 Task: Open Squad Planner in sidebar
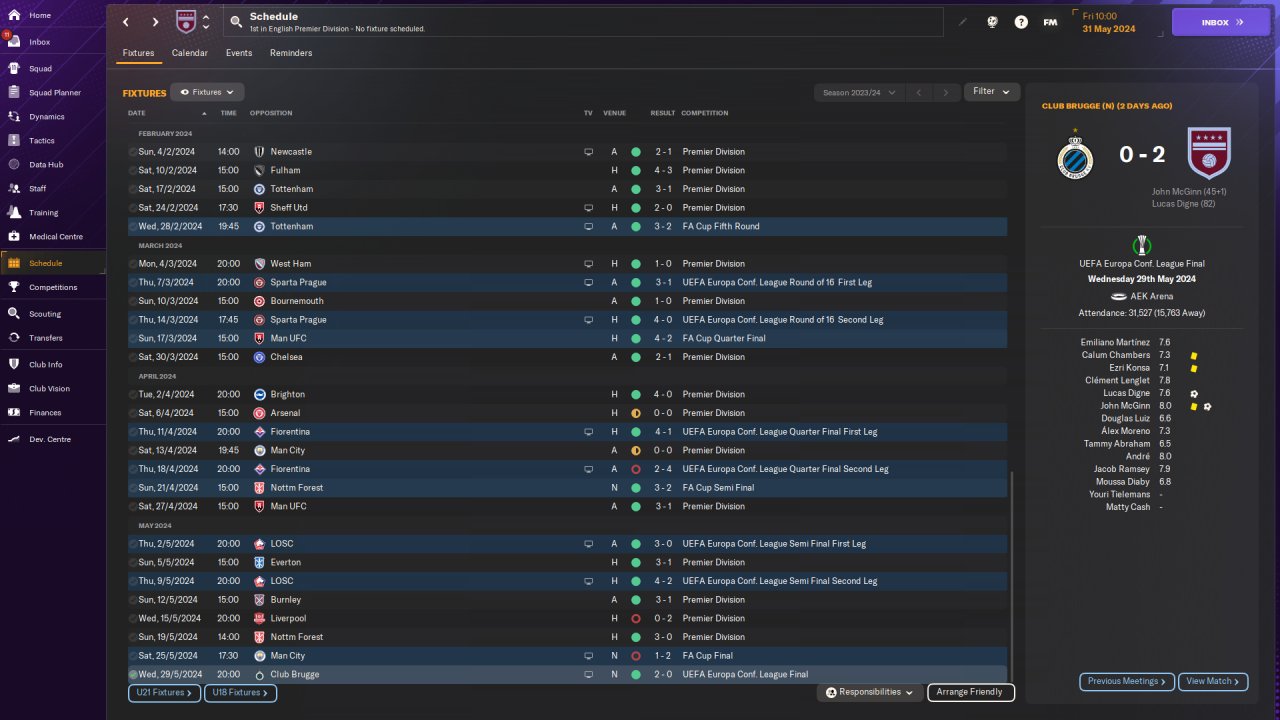pos(53,93)
